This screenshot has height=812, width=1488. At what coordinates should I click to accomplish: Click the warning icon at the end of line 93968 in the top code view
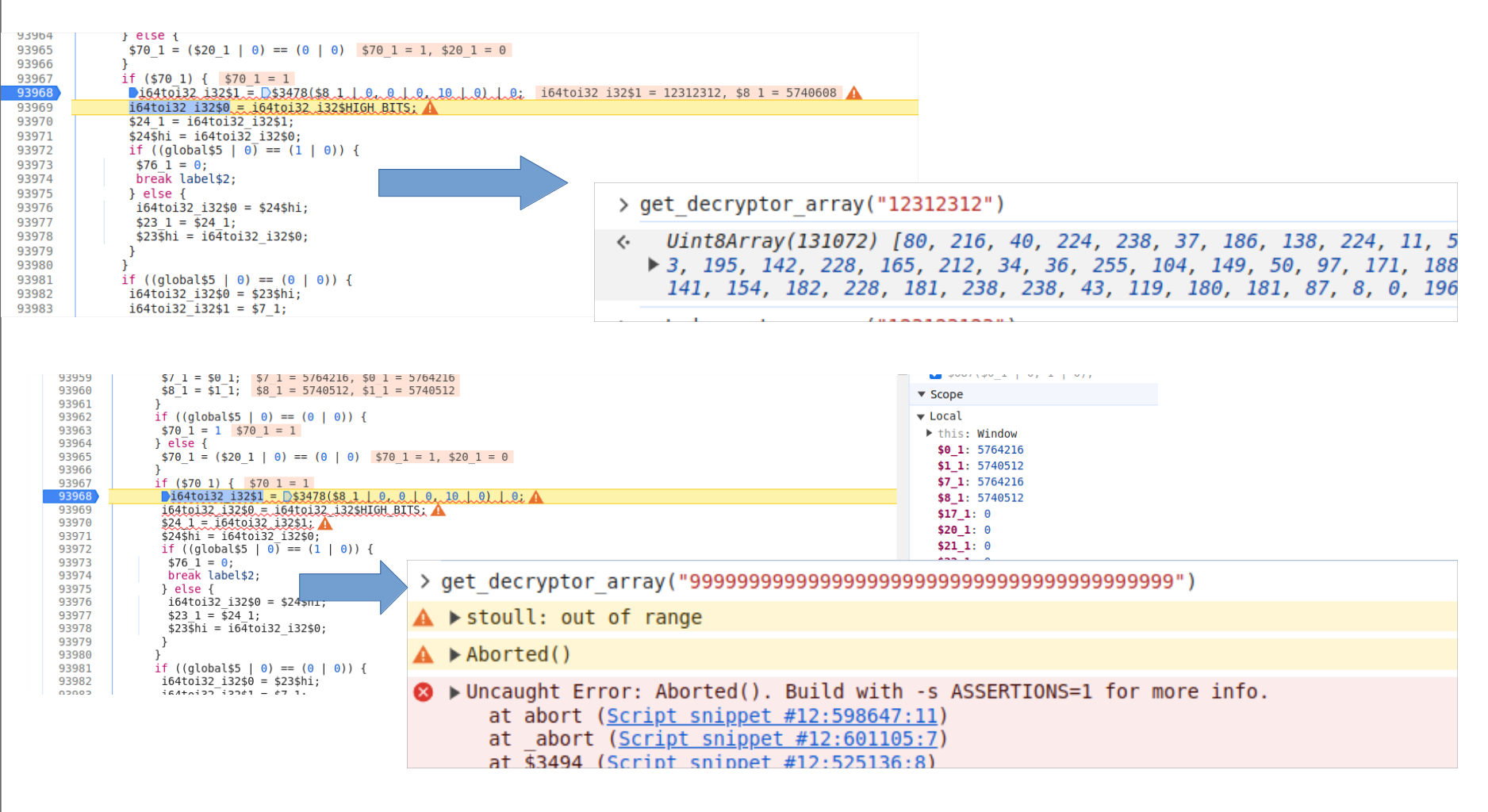[853, 94]
